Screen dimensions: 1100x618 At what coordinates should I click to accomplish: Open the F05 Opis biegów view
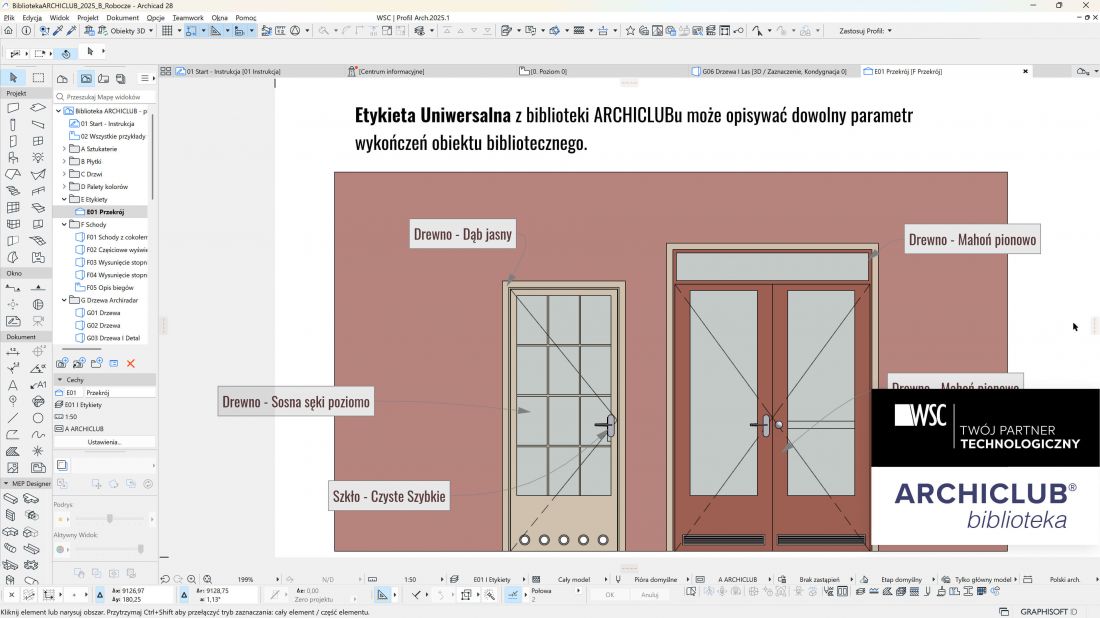tap(109, 288)
